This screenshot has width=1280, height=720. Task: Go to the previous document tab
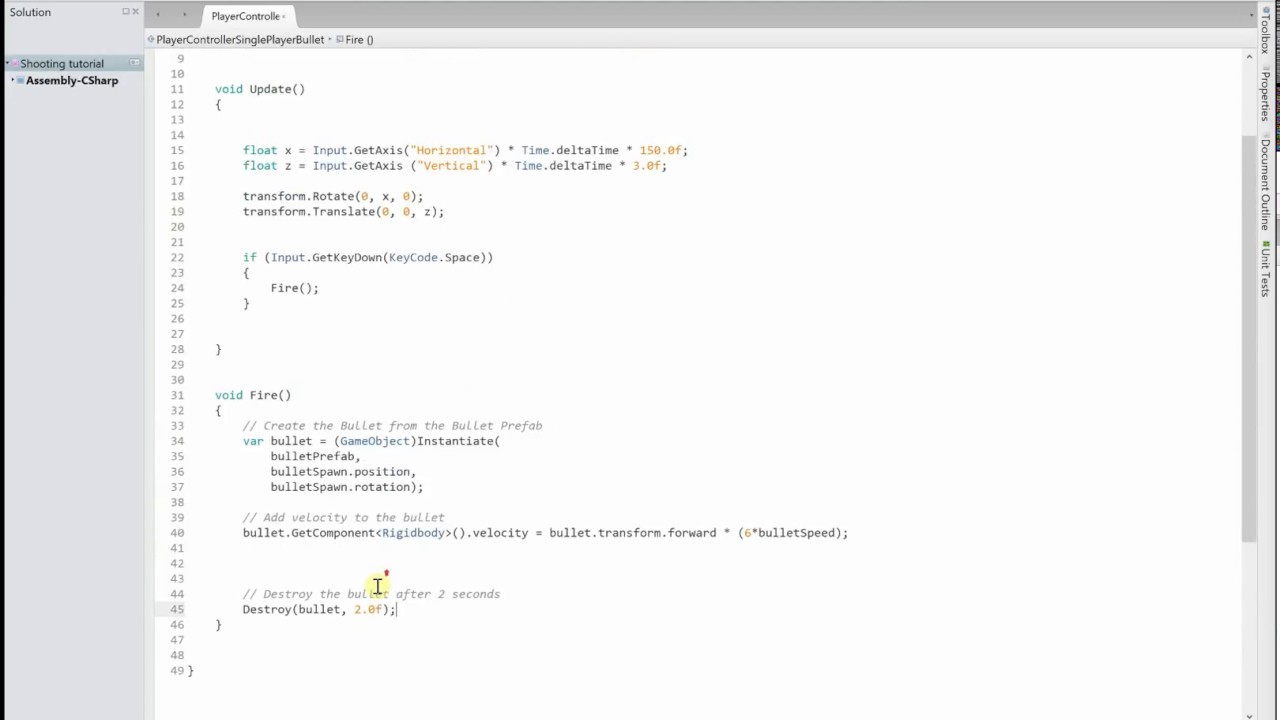click(x=158, y=15)
